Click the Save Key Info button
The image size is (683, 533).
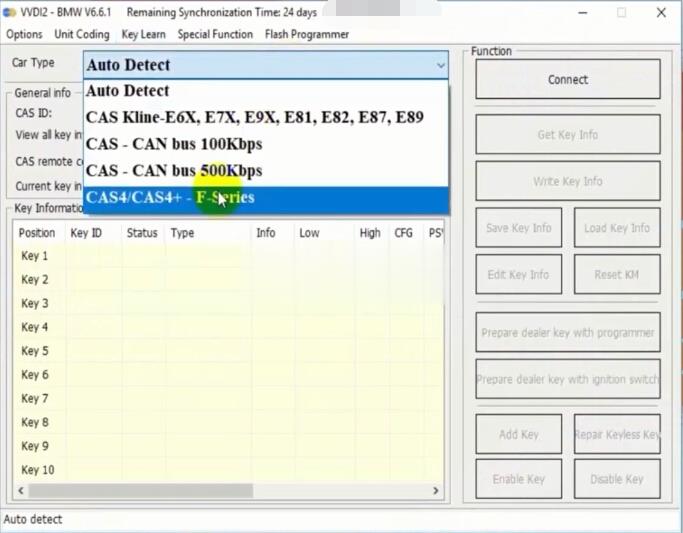(518, 228)
